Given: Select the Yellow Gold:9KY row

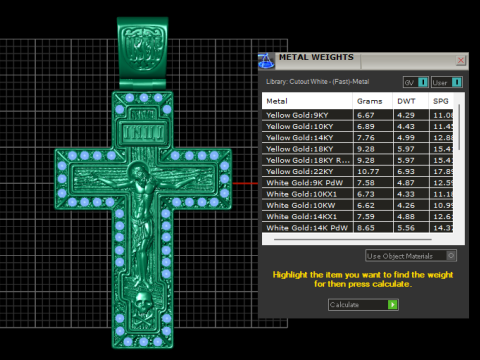Looking at the screenshot, I should 357,115.
